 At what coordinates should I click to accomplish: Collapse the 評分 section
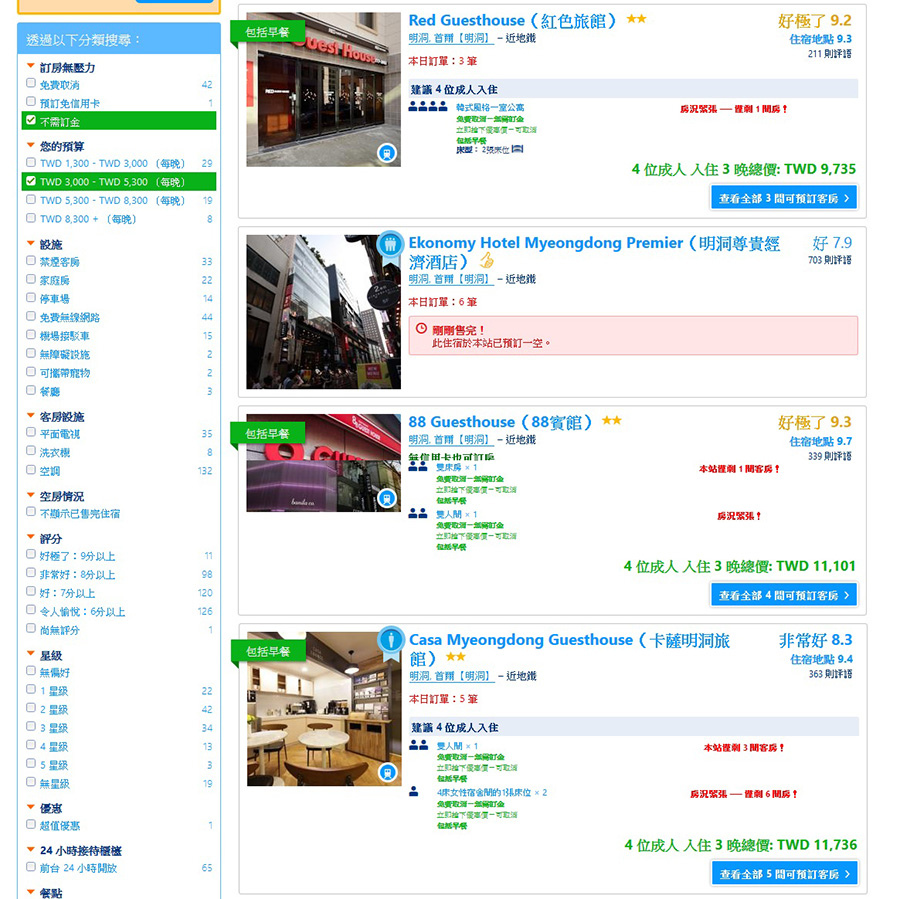pos(31,537)
